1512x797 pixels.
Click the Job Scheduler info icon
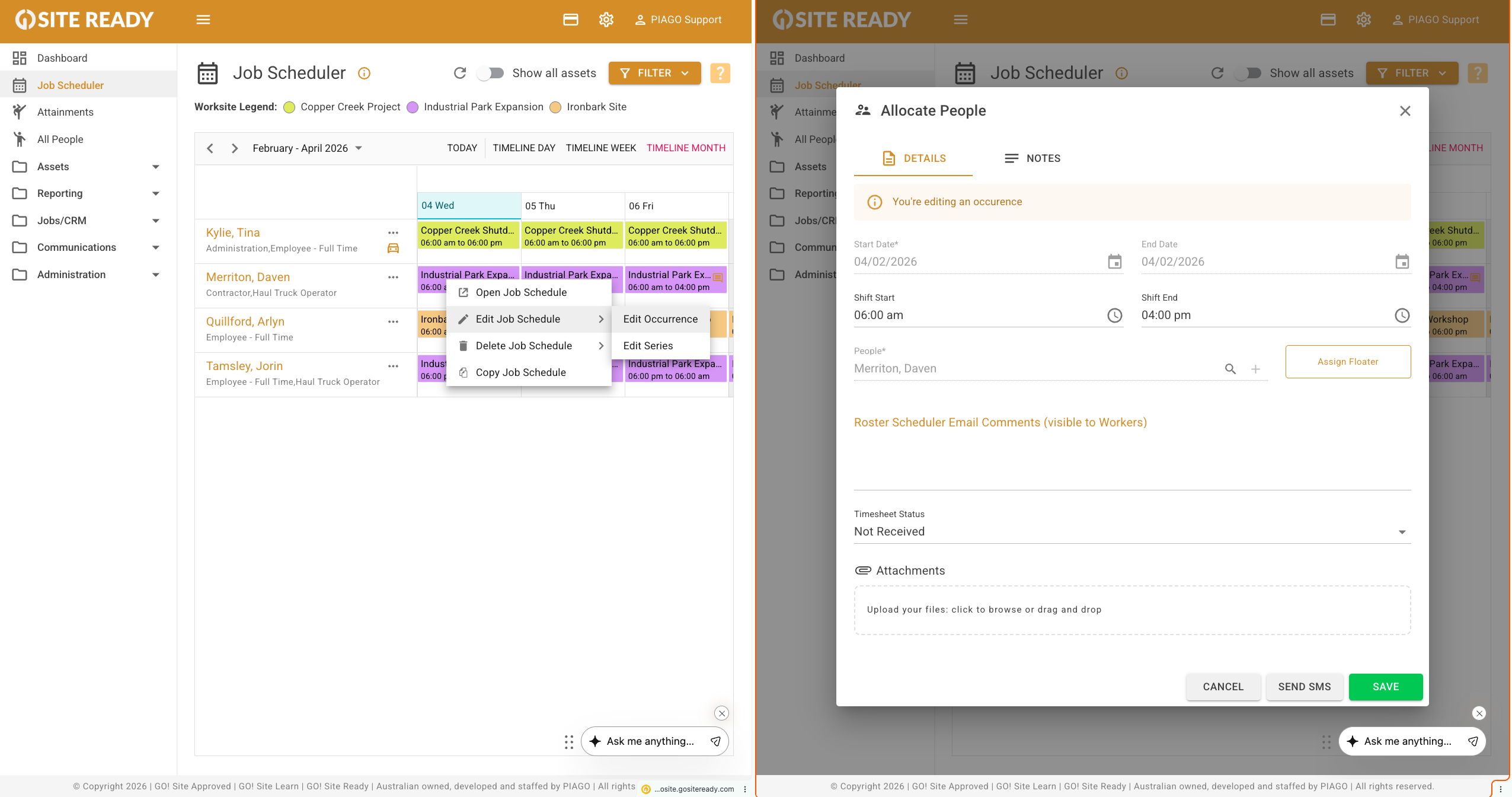pyautogui.click(x=364, y=73)
